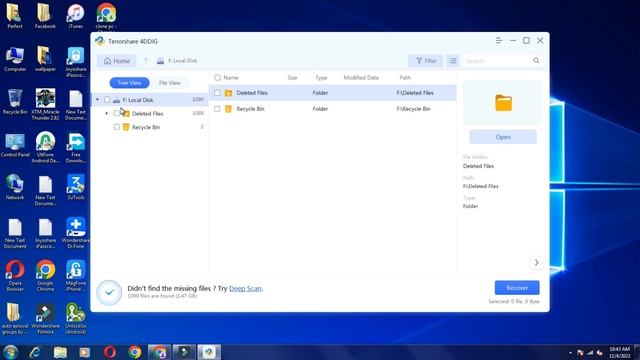
Task: Collapse the F: Local Disk tree node
Action: (x=97, y=100)
